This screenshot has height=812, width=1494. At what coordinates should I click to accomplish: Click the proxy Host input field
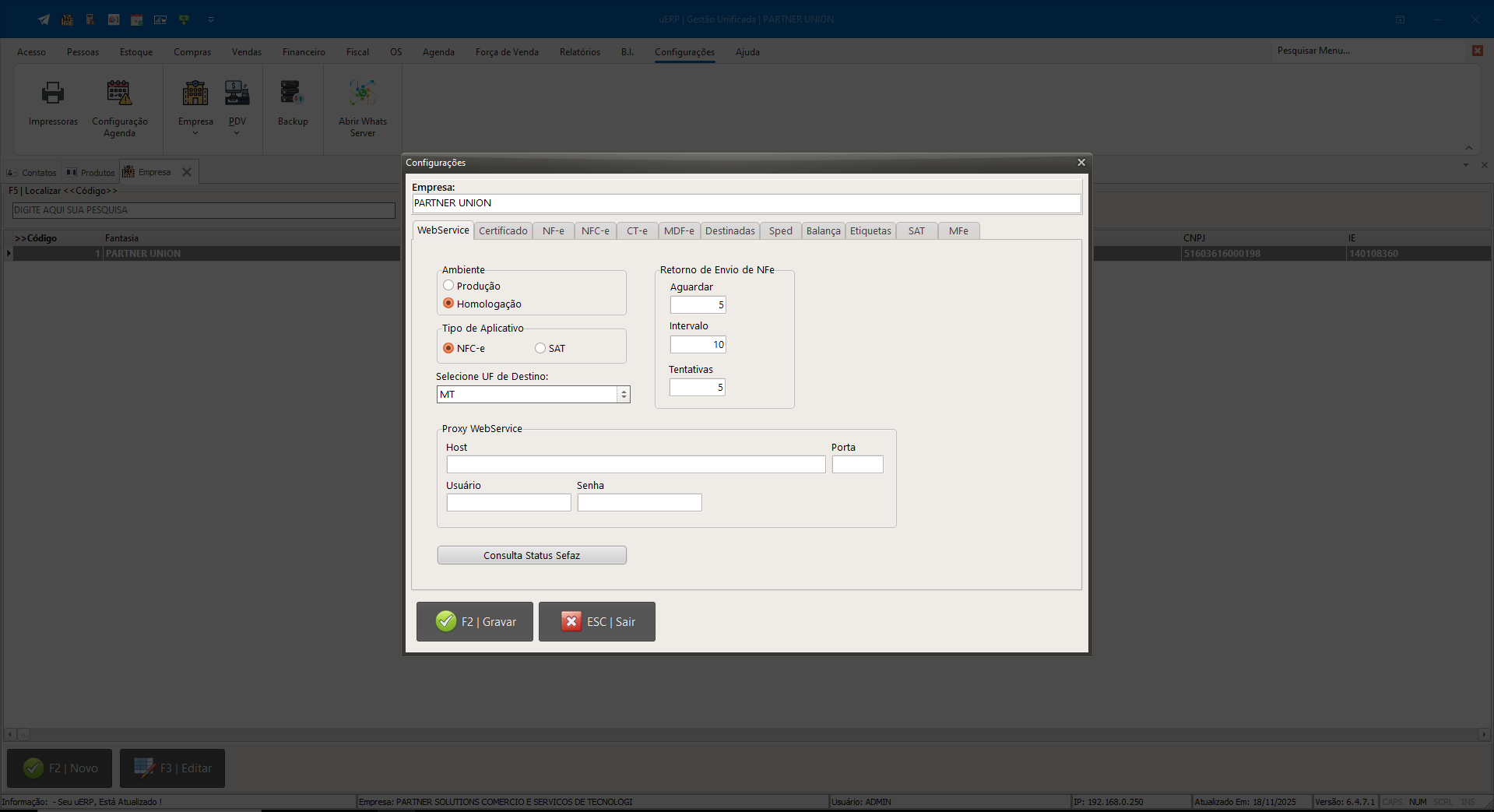tap(635, 465)
